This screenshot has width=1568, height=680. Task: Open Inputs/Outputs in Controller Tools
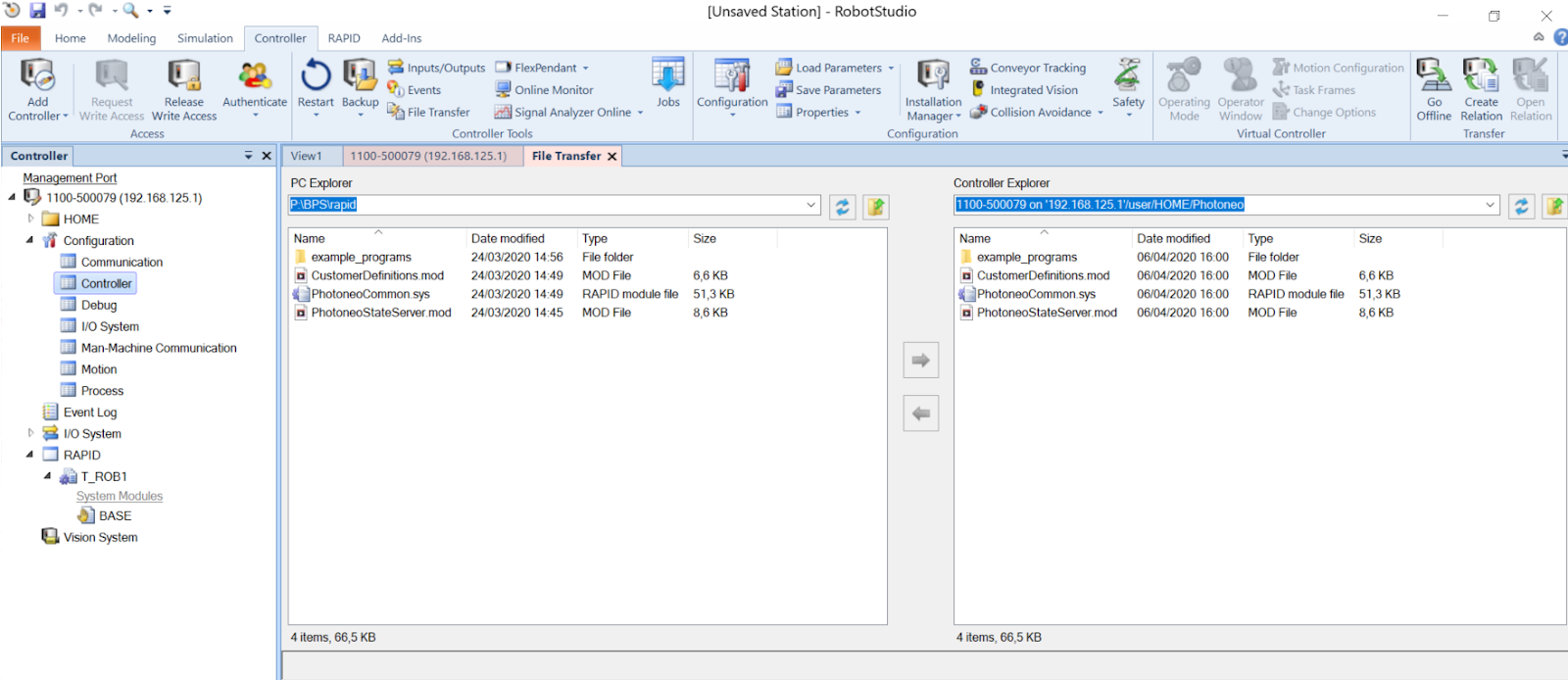coord(437,68)
